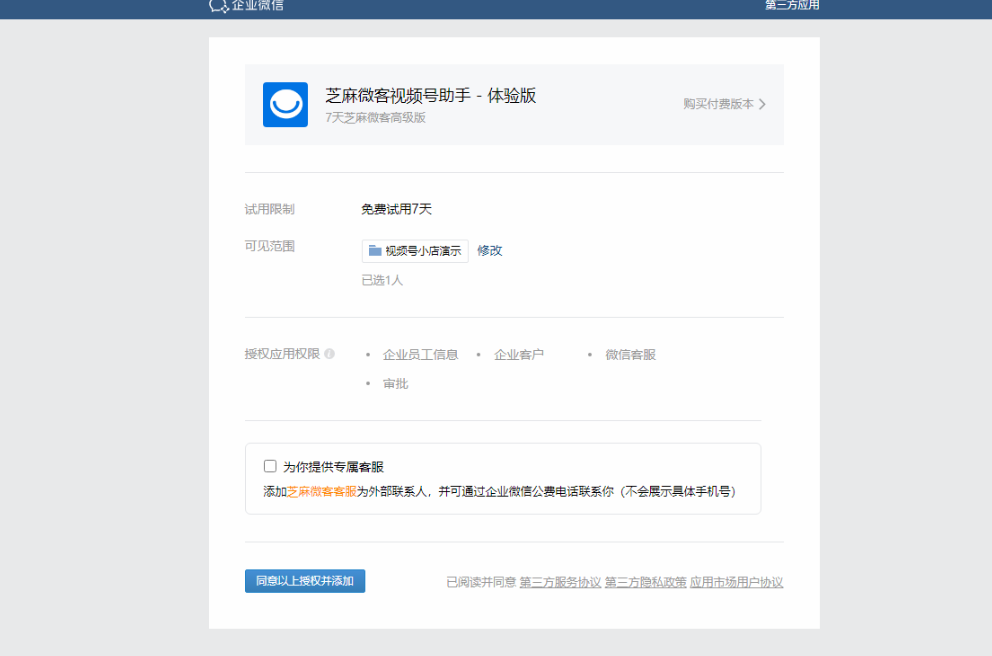The image size is (992, 656).
Task: Open 应用市场用户协议 link
Action: pyautogui.click(x=736, y=582)
